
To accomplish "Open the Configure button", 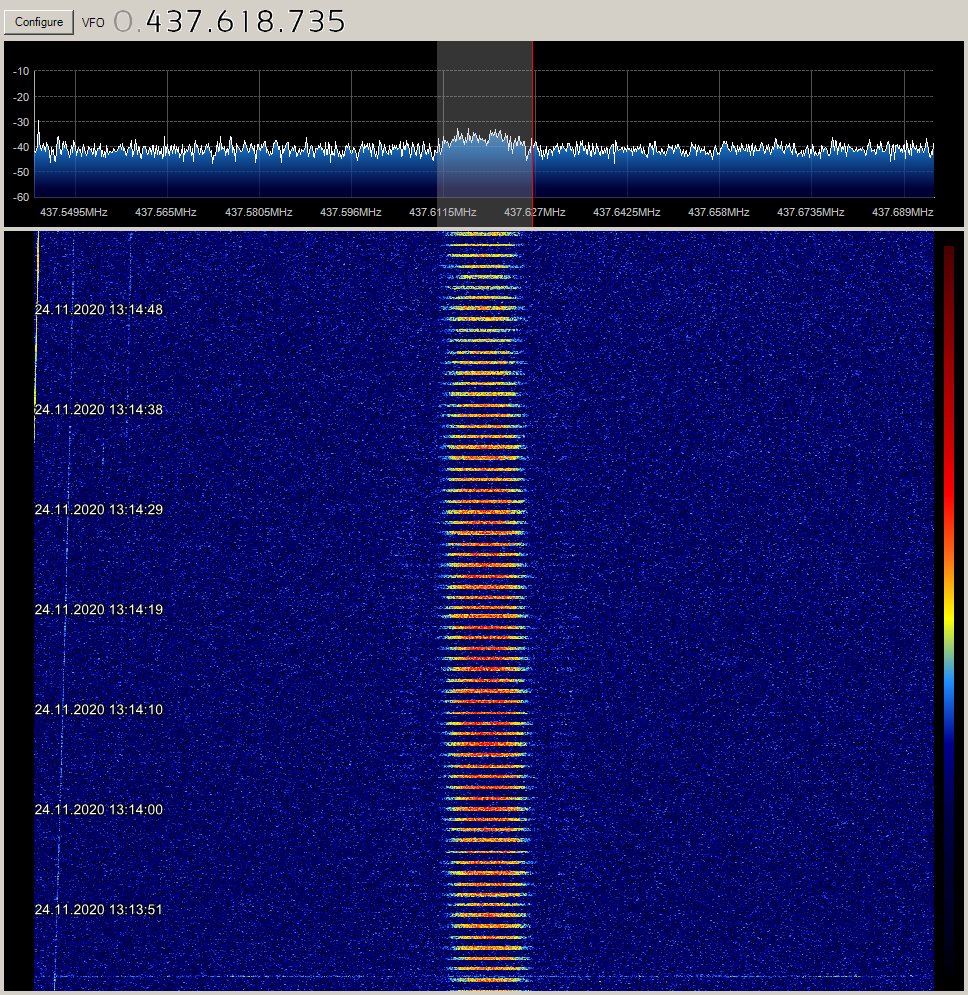I will click(39, 22).
